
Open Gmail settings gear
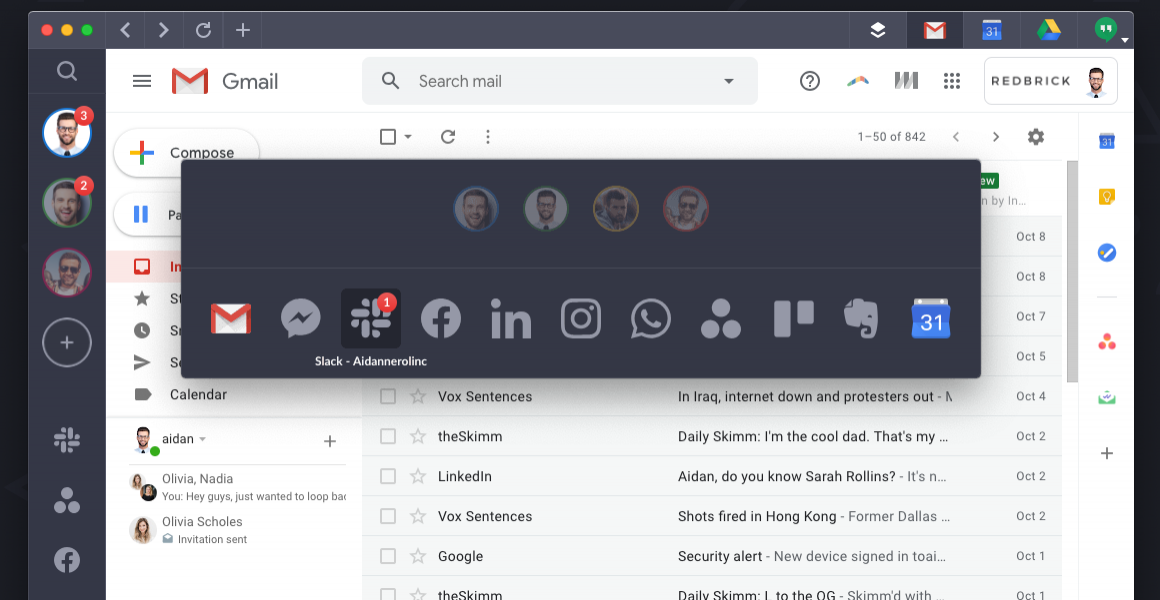(x=1036, y=136)
